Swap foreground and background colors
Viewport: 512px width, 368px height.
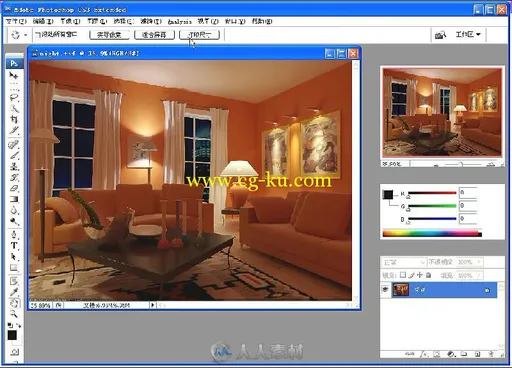tap(18, 325)
